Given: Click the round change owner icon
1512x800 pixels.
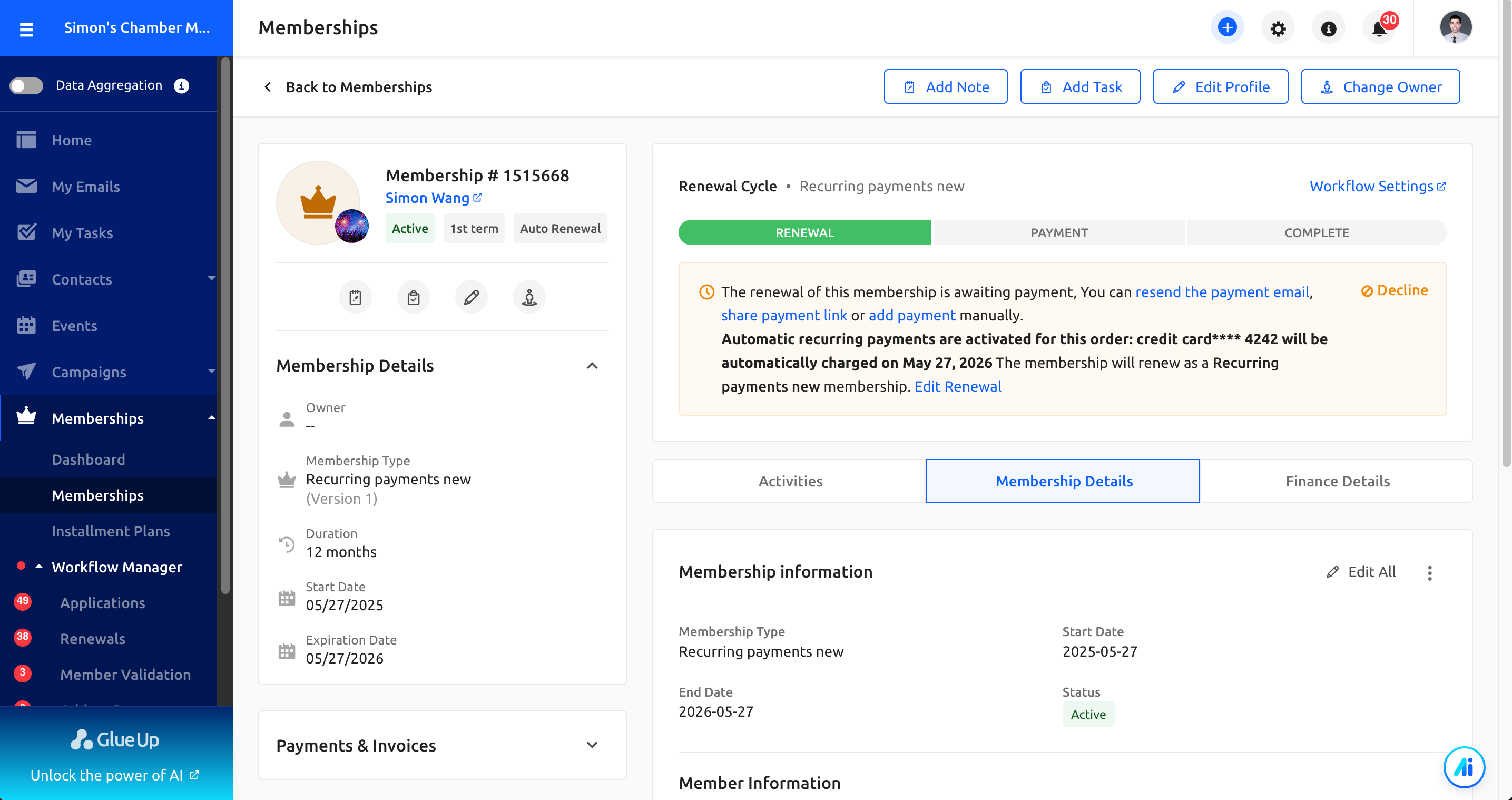Looking at the screenshot, I should tap(529, 298).
